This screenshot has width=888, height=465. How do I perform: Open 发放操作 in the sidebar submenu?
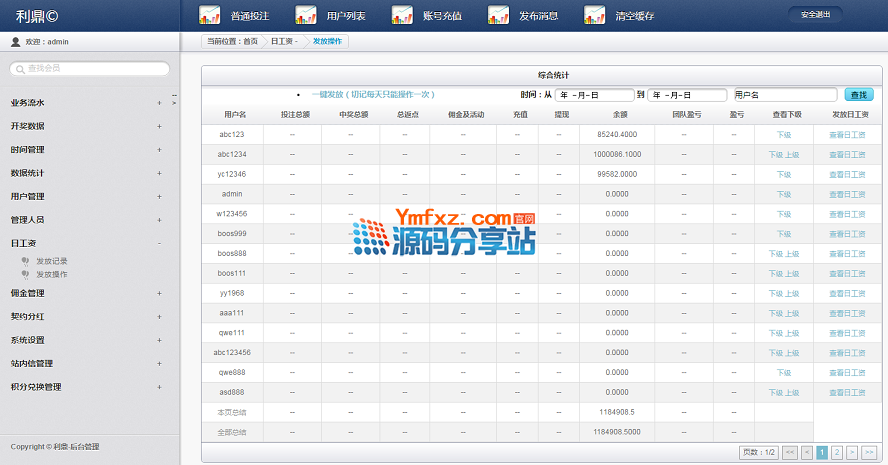(x=52, y=274)
